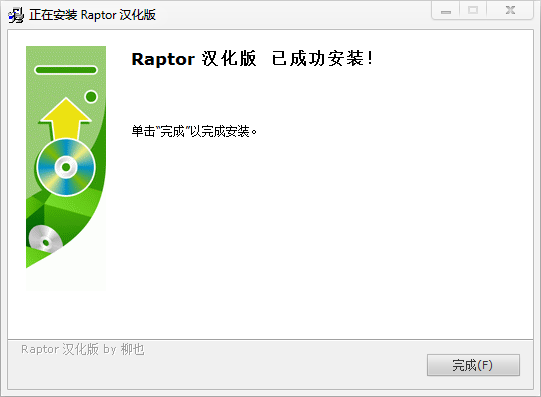
Task: Click 已成功安装 in the heading
Action: coord(317,58)
